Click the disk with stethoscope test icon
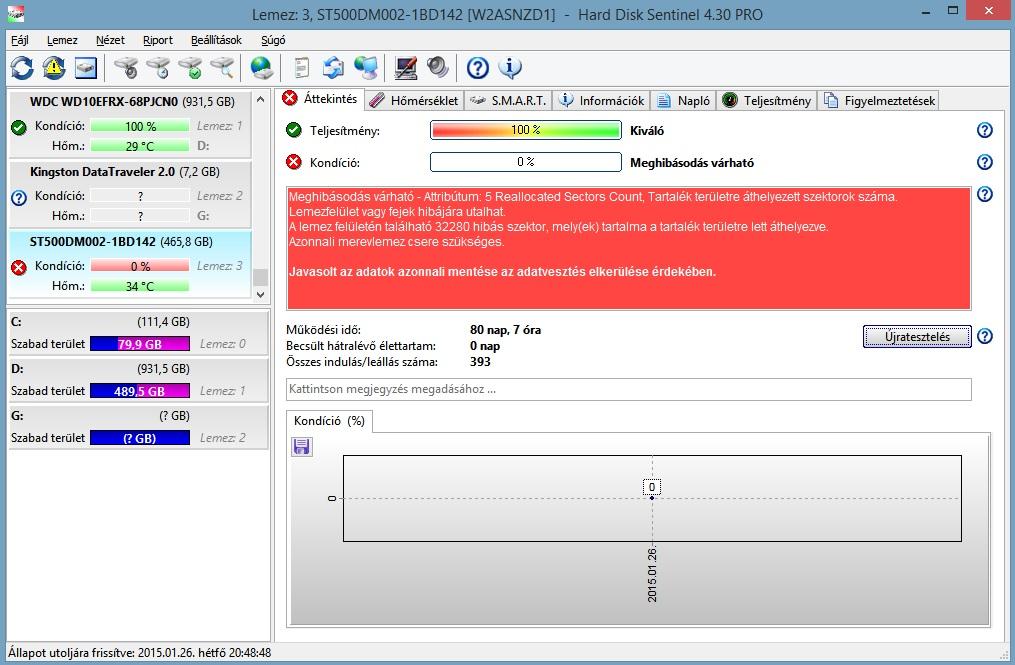Viewport: 1015px width, 665px height. pyautogui.click(x=126, y=67)
